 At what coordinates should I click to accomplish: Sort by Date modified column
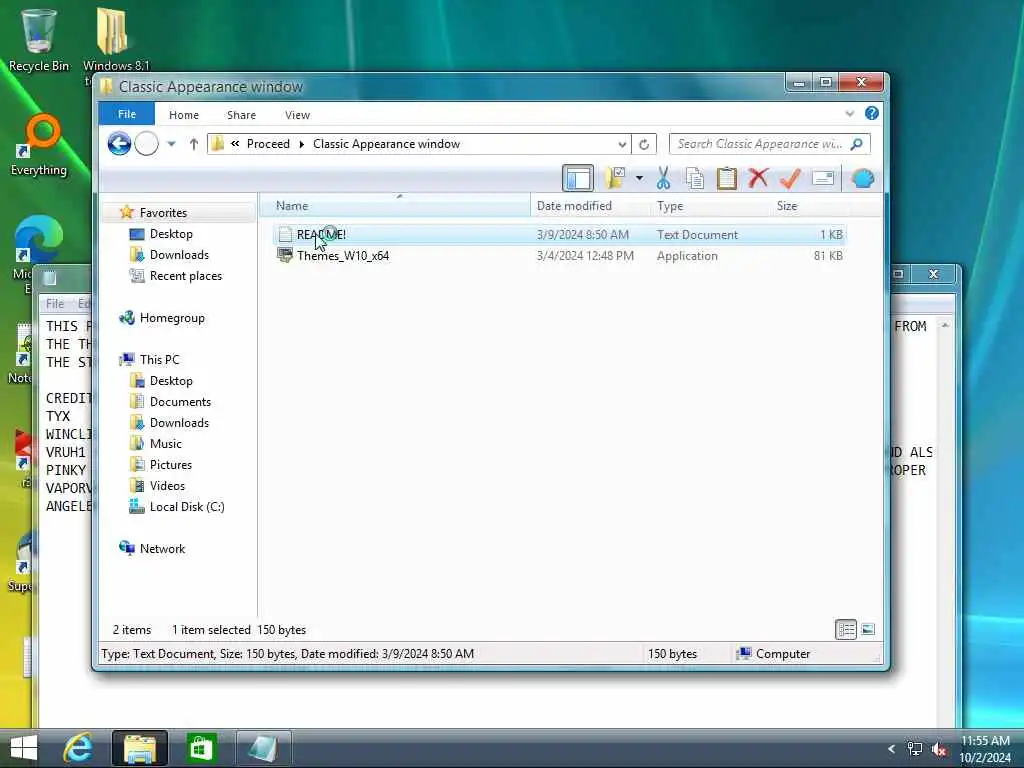(x=590, y=206)
